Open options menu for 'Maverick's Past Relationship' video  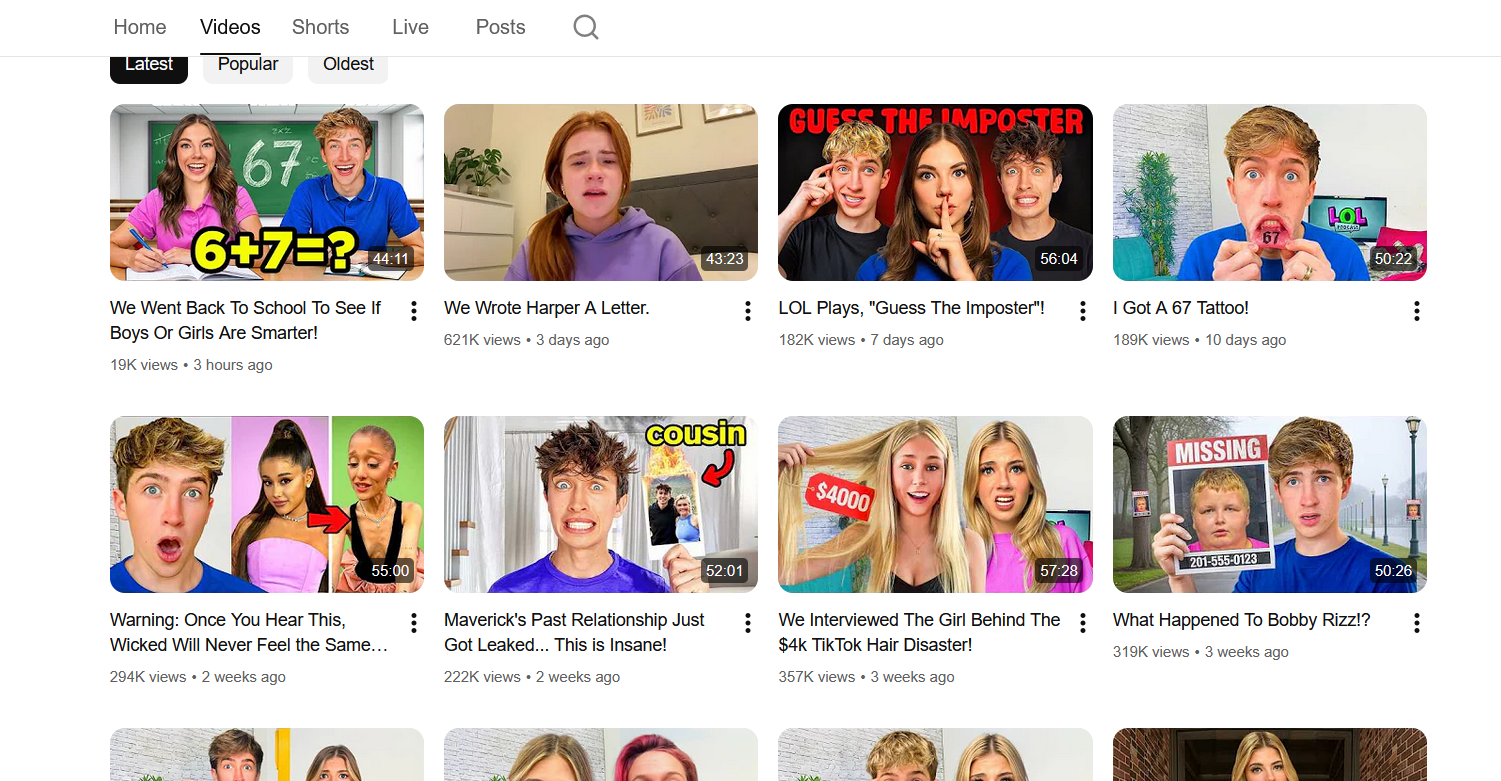pyautogui.click(x=748, y=623)
